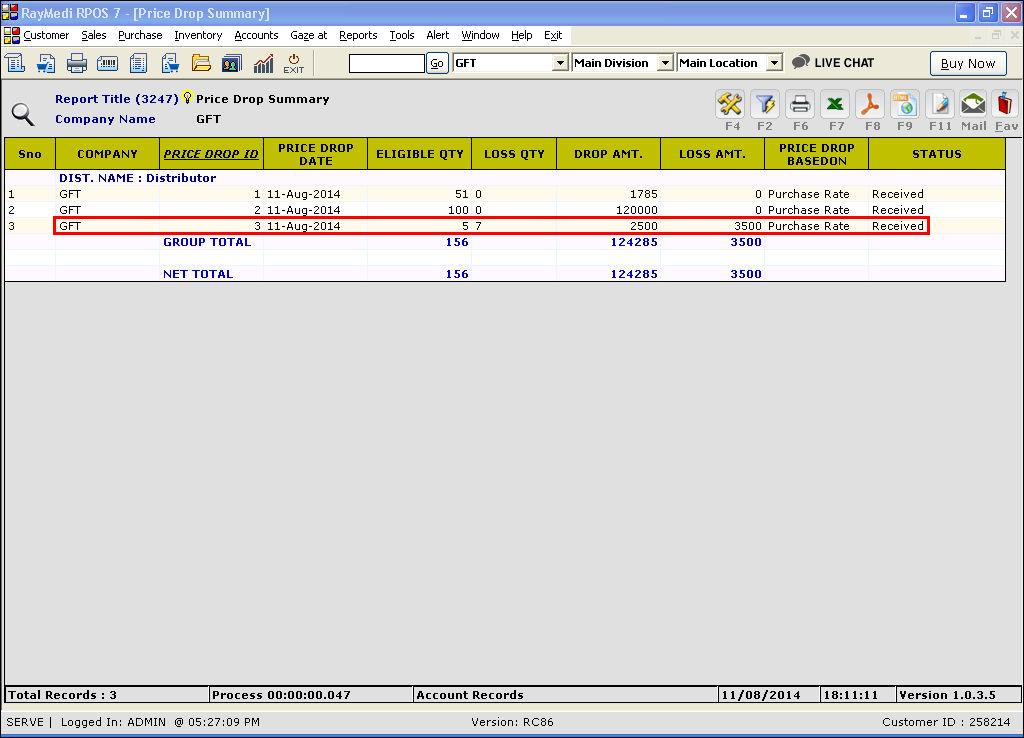The height and width of the screenshot is (738, 1024).
Task: Export report as PDF (F8)
Action: (x=870, y=104)
